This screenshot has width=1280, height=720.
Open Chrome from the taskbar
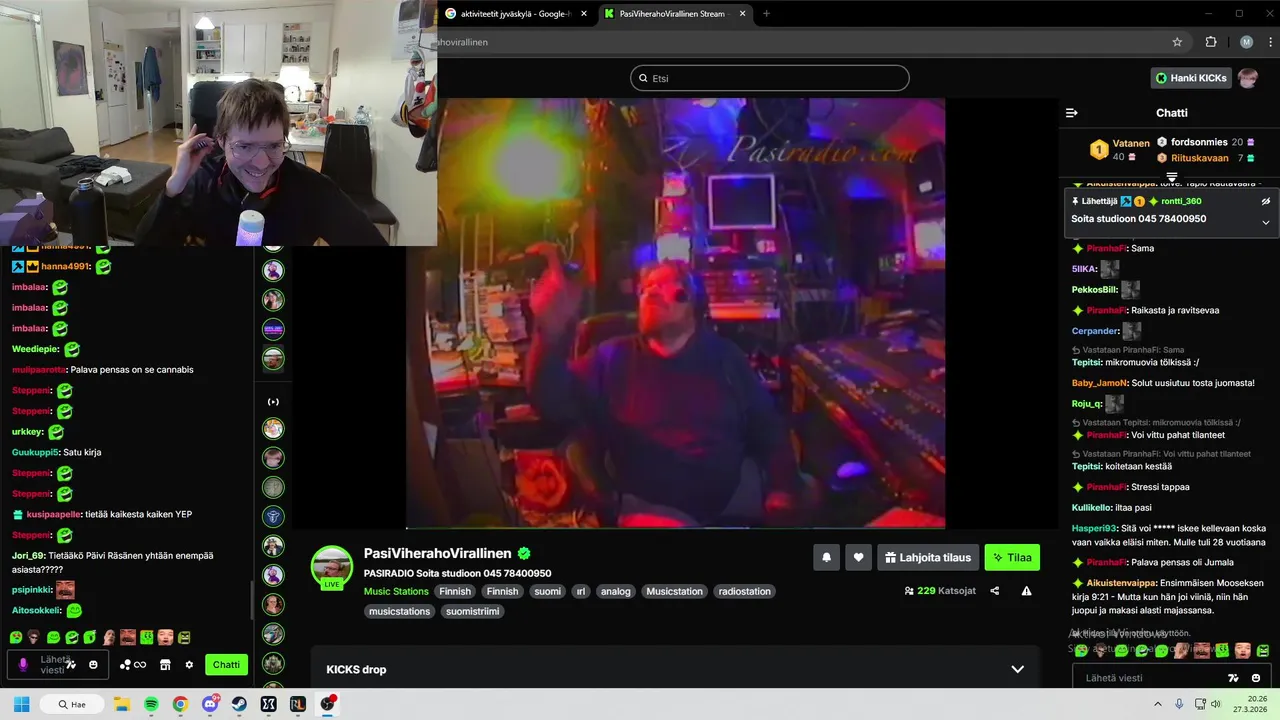[180, 704]
